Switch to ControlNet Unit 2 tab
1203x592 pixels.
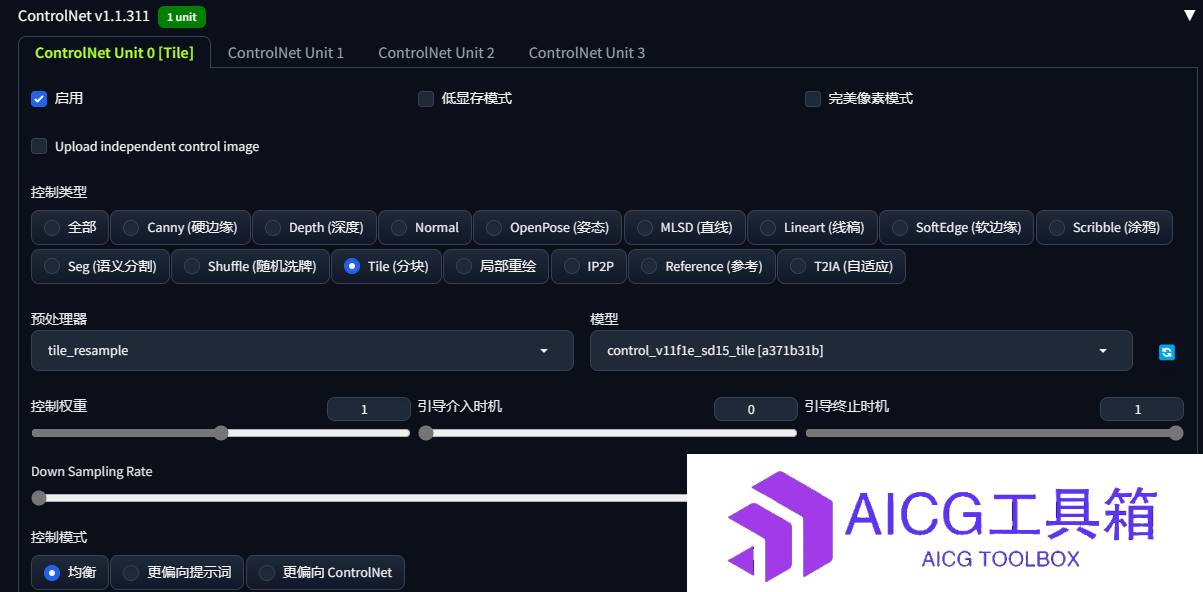point(436,52)
